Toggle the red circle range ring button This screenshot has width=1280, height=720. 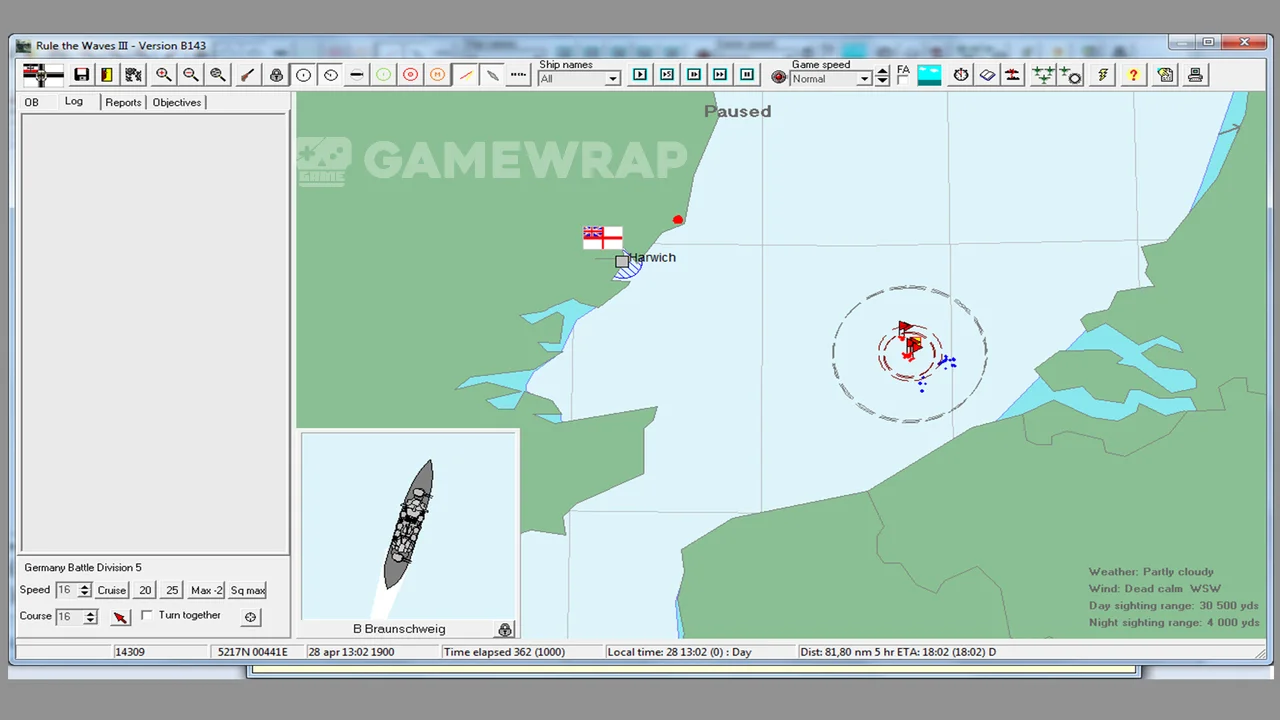coord(410,75)
